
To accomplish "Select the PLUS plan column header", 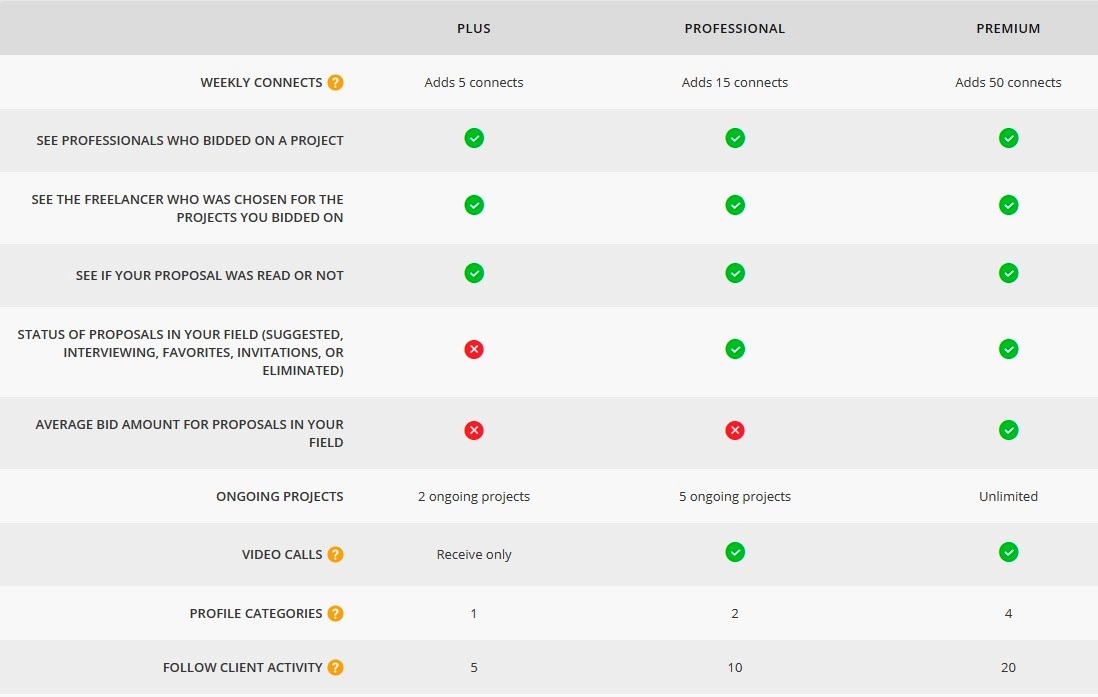I will coord(474,29).
